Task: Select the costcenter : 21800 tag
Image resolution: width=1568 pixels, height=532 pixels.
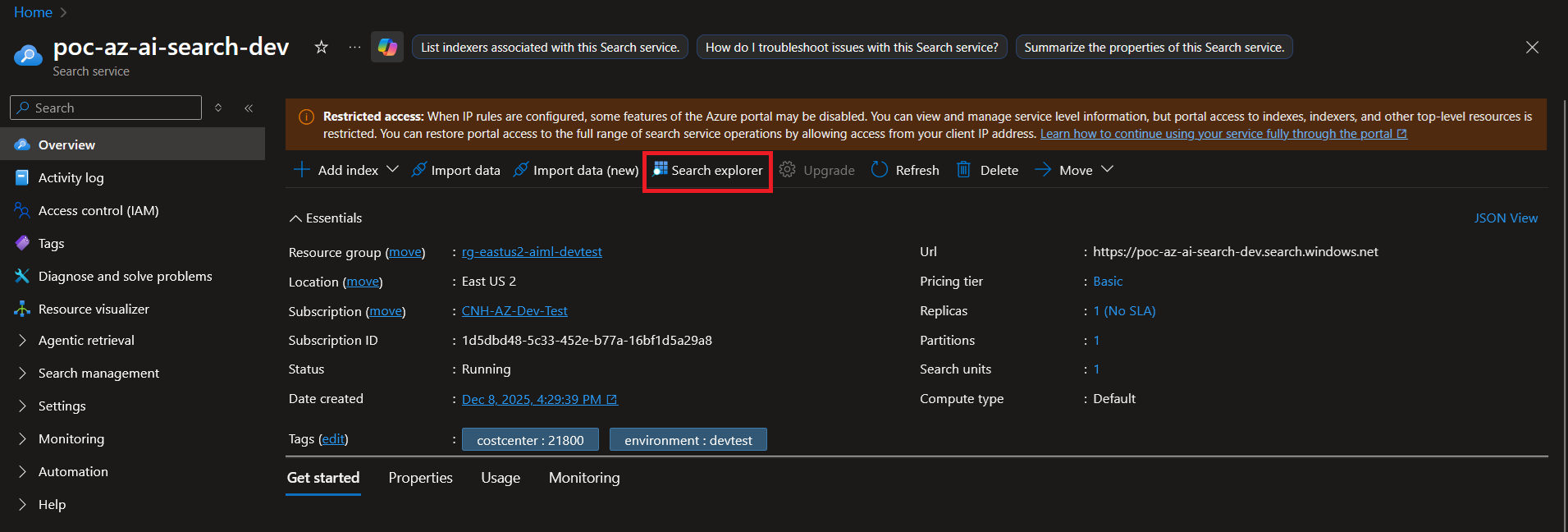Action: (530, 440)
